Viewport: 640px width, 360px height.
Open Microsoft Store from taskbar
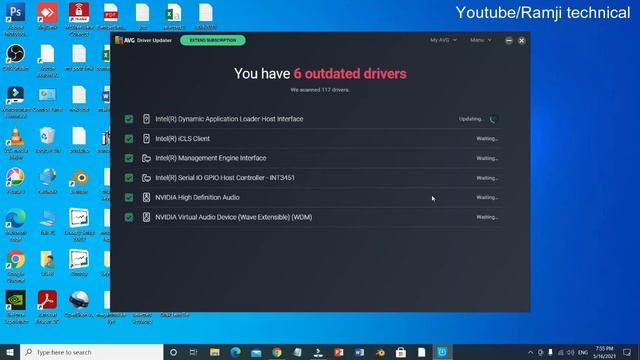(401, 352)
